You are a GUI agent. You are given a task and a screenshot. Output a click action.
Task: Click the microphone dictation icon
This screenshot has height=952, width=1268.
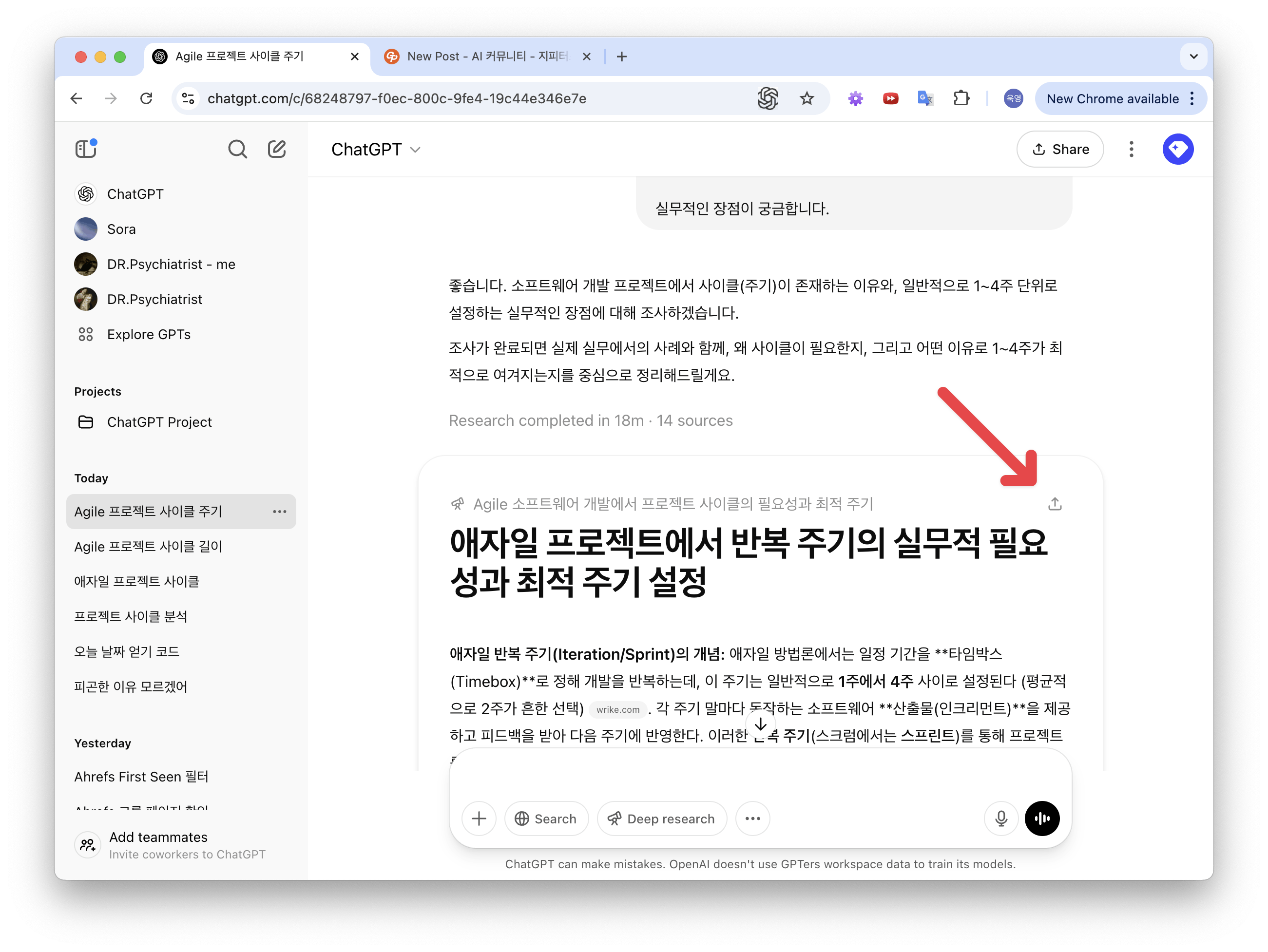[x=1001, y=819]
